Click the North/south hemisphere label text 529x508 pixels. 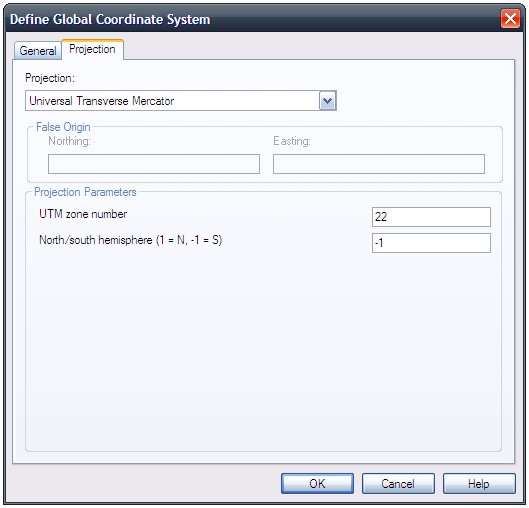click(131, 240)
